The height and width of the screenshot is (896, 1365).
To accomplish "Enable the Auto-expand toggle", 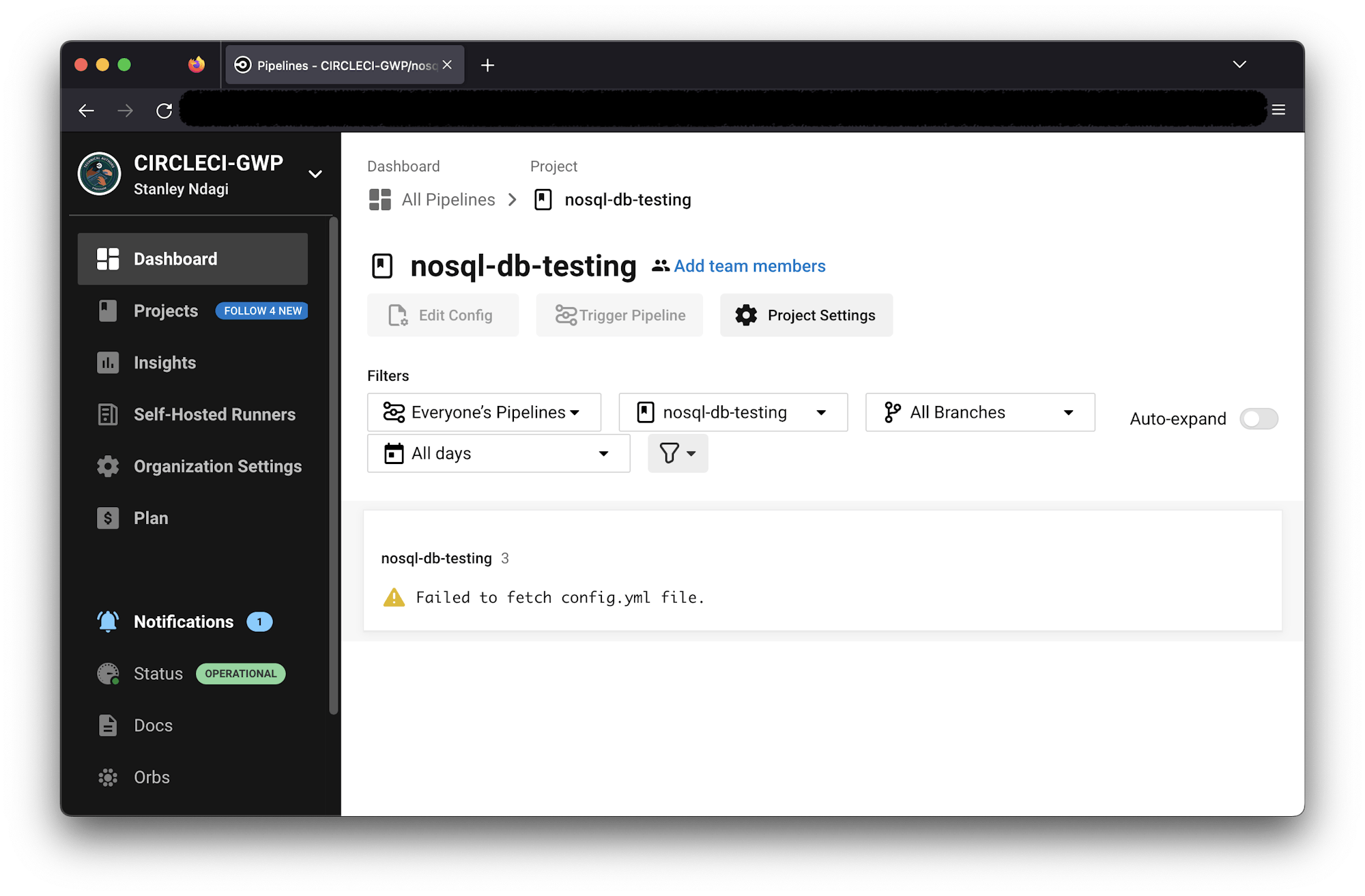I will (1259, 418).
